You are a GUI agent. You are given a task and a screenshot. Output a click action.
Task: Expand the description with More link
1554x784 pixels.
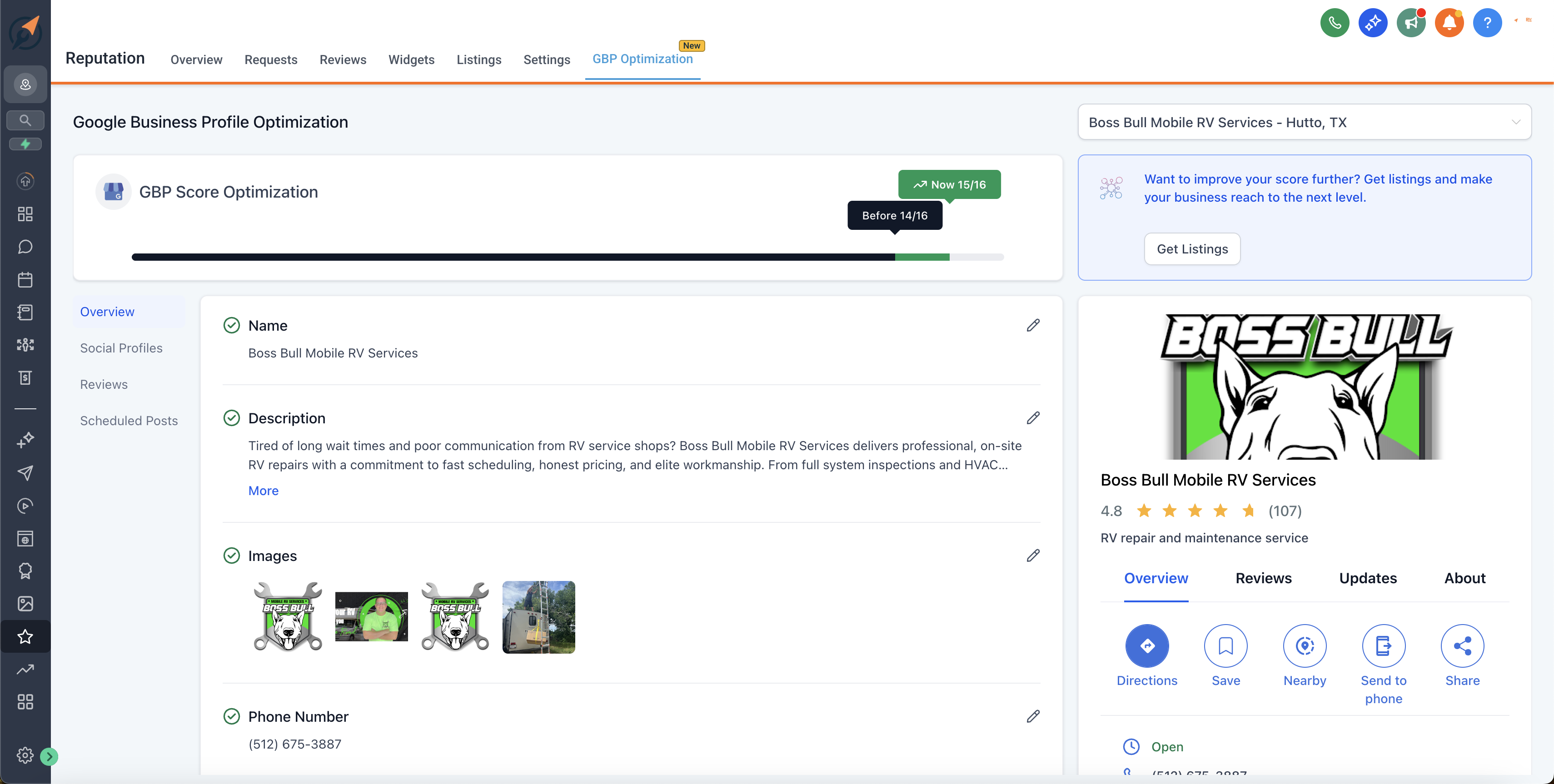point(263,491)
